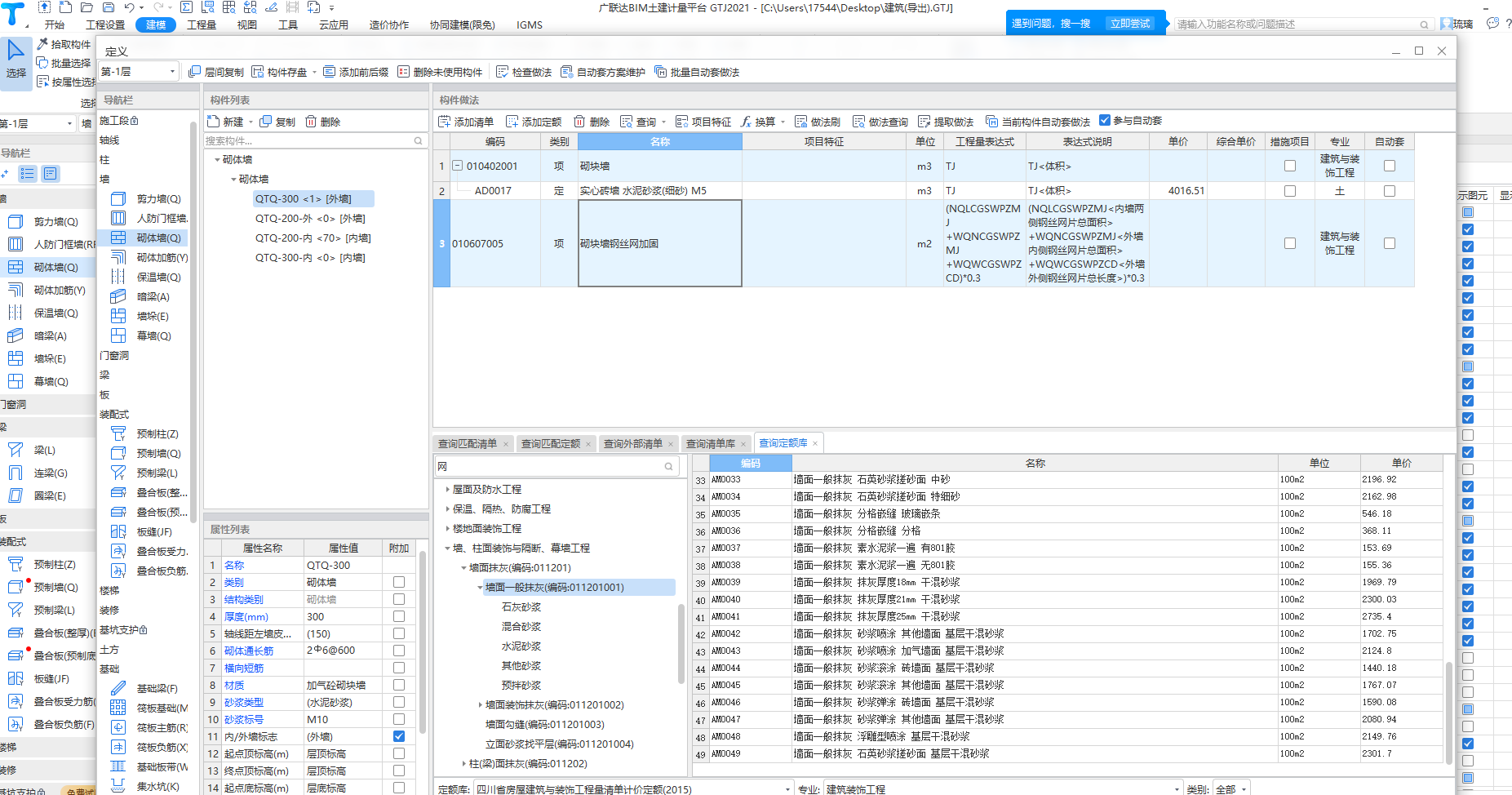Uncheck 附加 checkbox for 内/外墙标志

(x=399, y=736)
